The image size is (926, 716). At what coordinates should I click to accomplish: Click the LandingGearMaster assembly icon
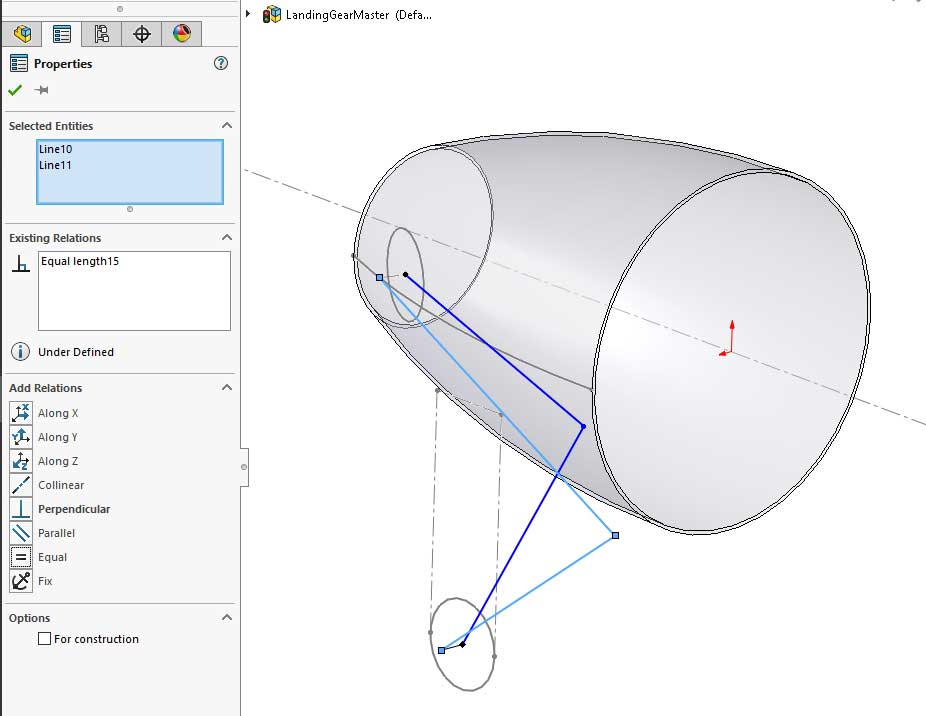click(272, 15)
